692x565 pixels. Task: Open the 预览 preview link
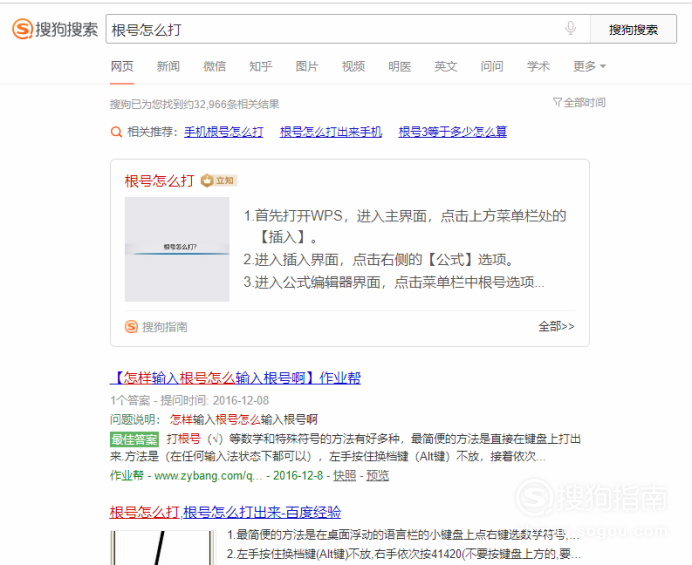pos(378,475)
